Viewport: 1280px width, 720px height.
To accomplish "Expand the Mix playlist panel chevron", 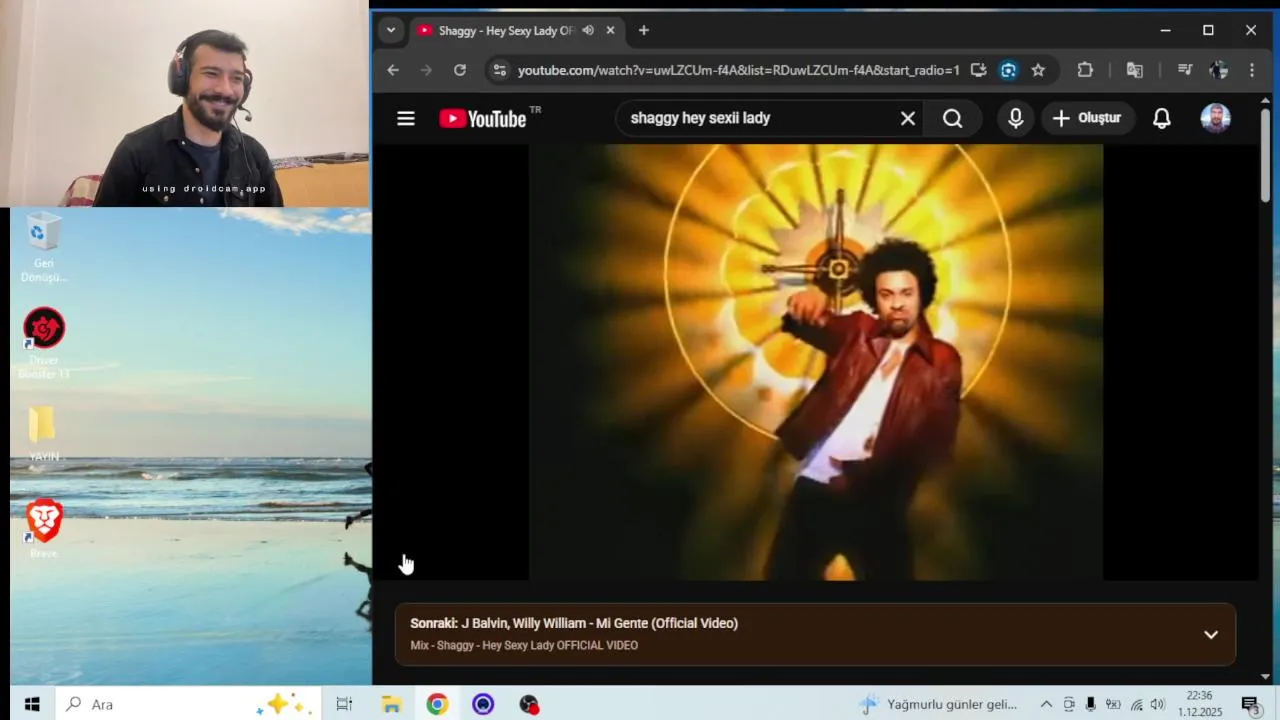I will click(x=1211, y=634).
